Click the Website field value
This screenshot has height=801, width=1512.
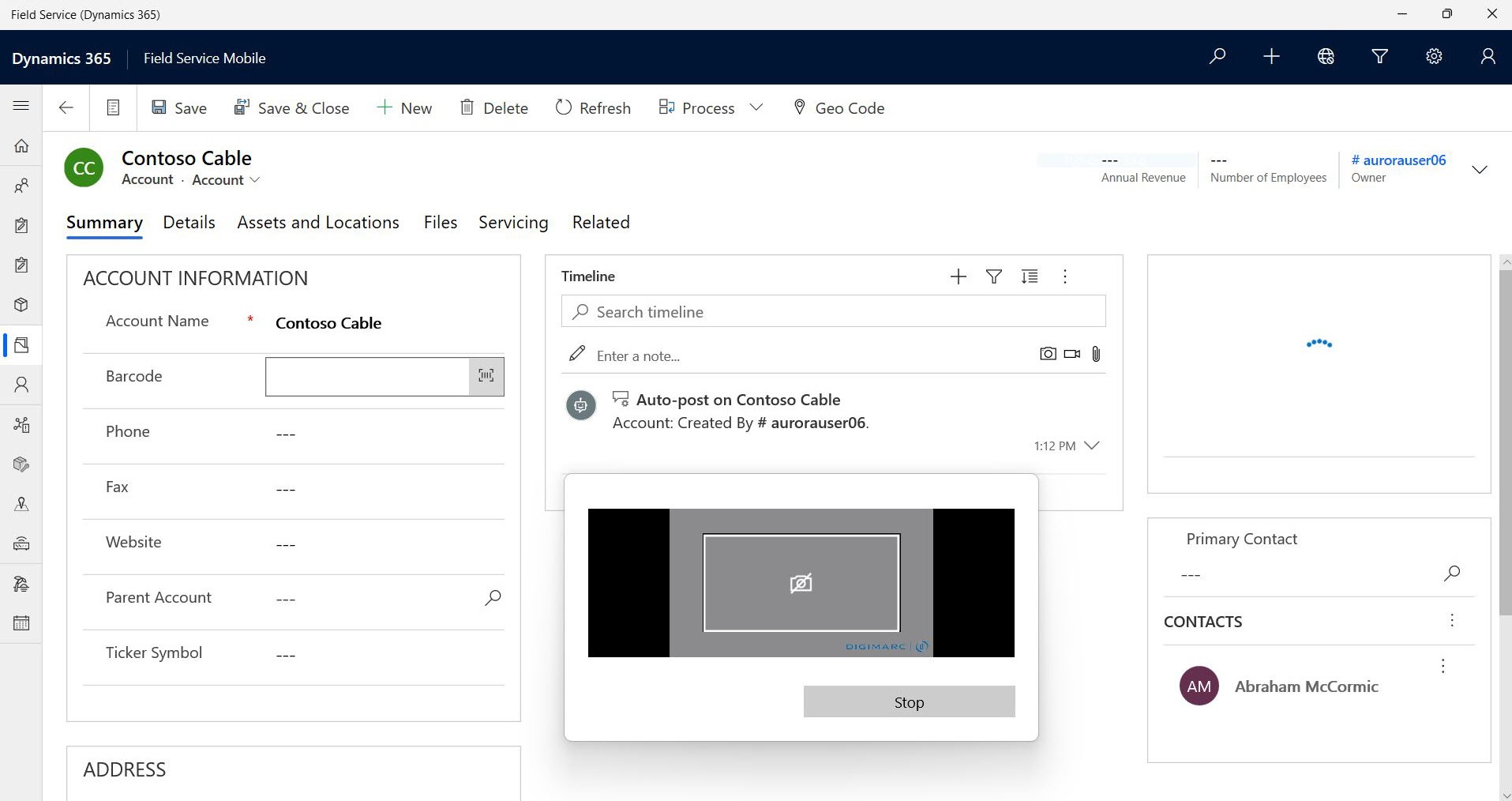[286, 545]
